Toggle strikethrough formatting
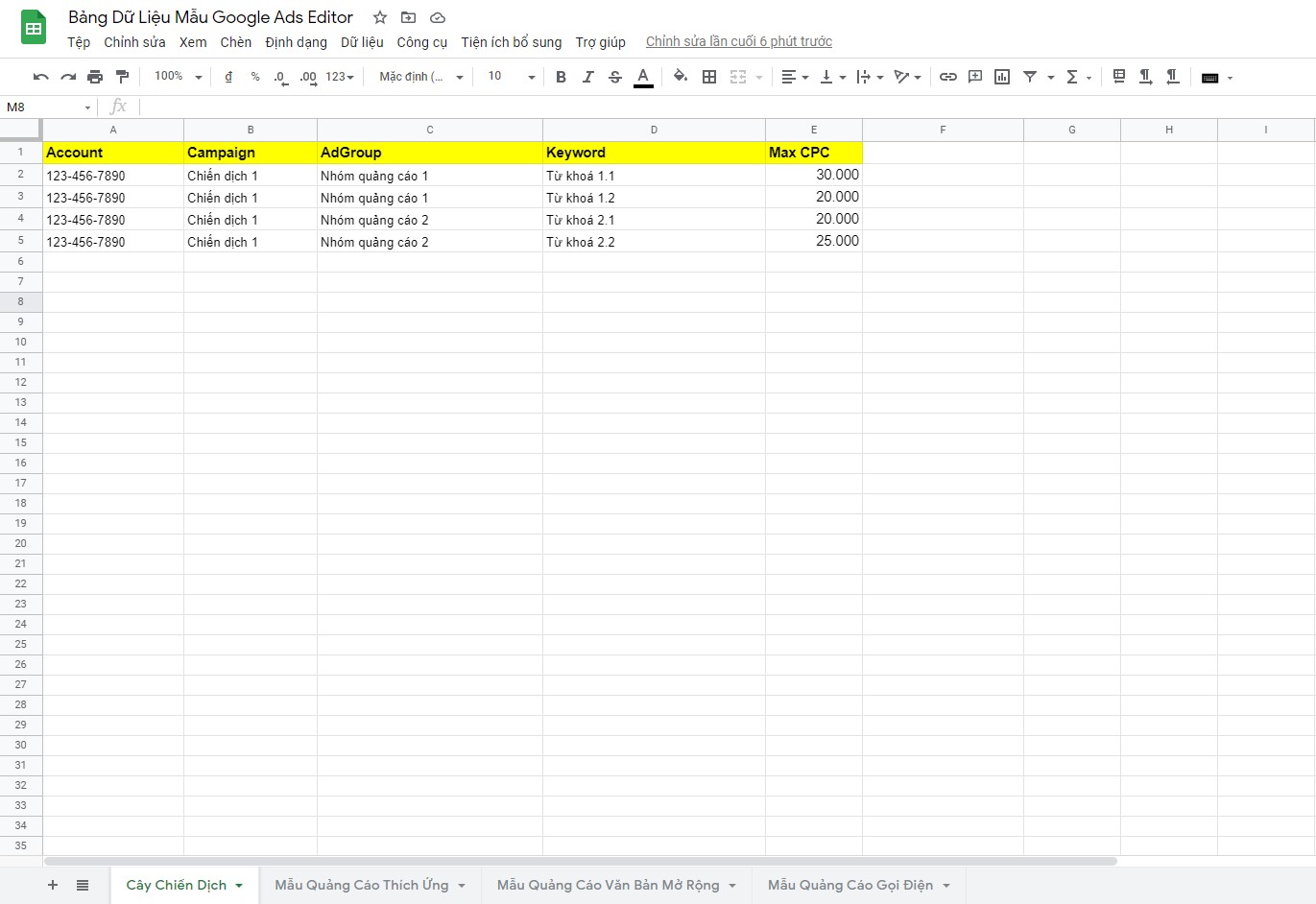 (615, 77)
